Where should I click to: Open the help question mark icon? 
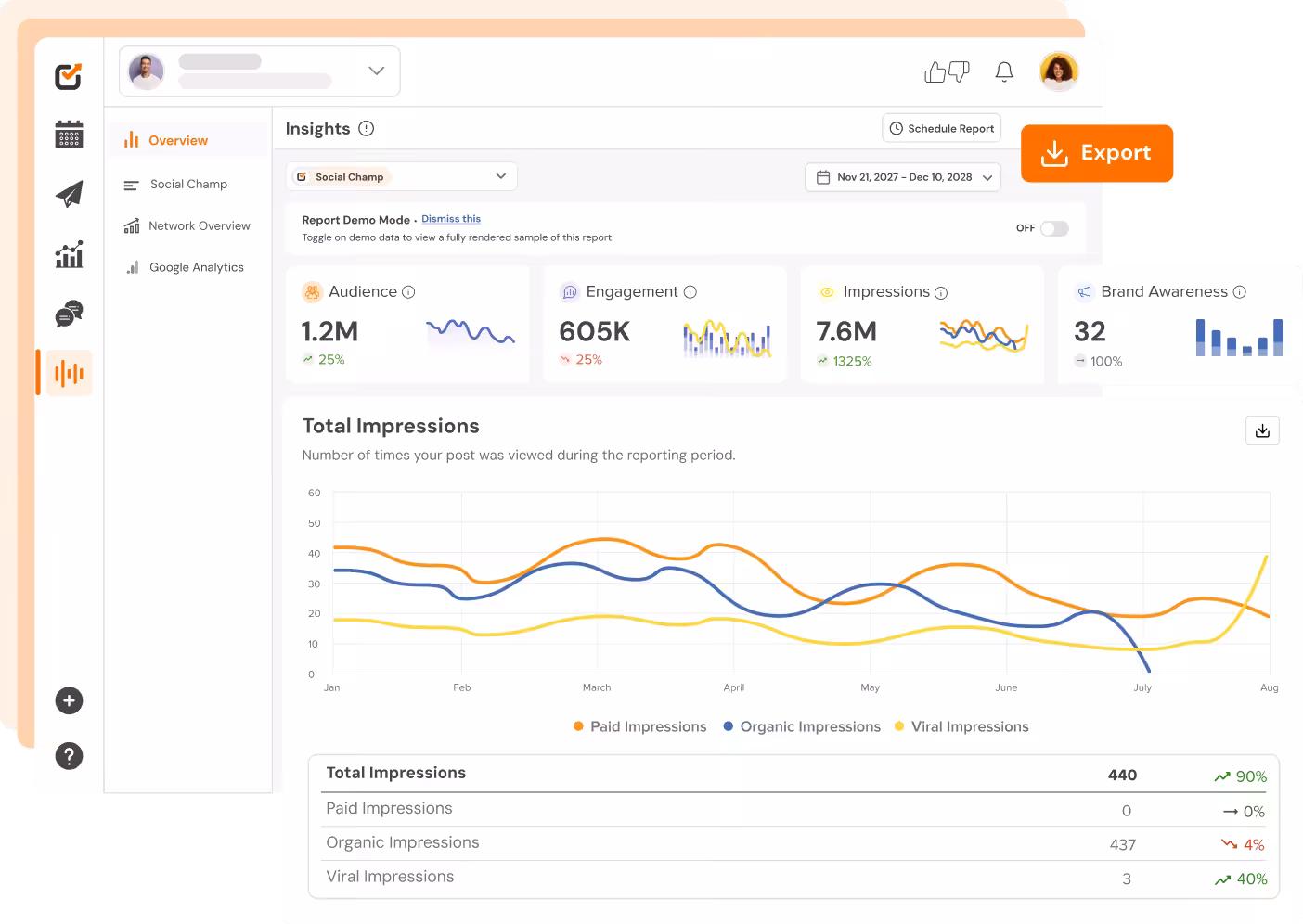coord(68,756)
